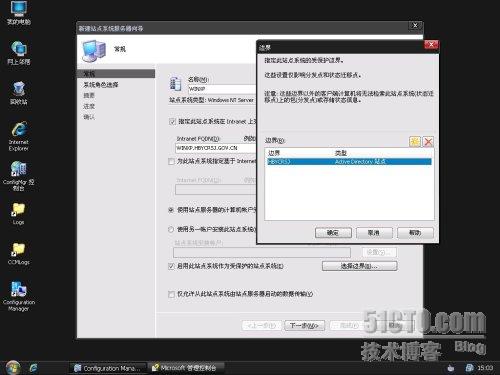The height and width of the screenshot is (375, 500).
Task: Click Help (帮助) in the boundary dialog
Action: [x=415, y=233]
